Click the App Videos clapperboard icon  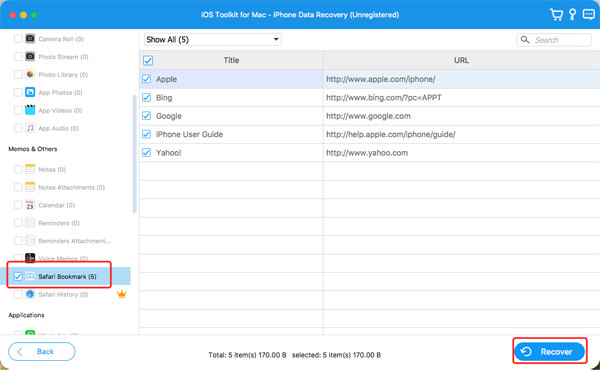[30, 110]
